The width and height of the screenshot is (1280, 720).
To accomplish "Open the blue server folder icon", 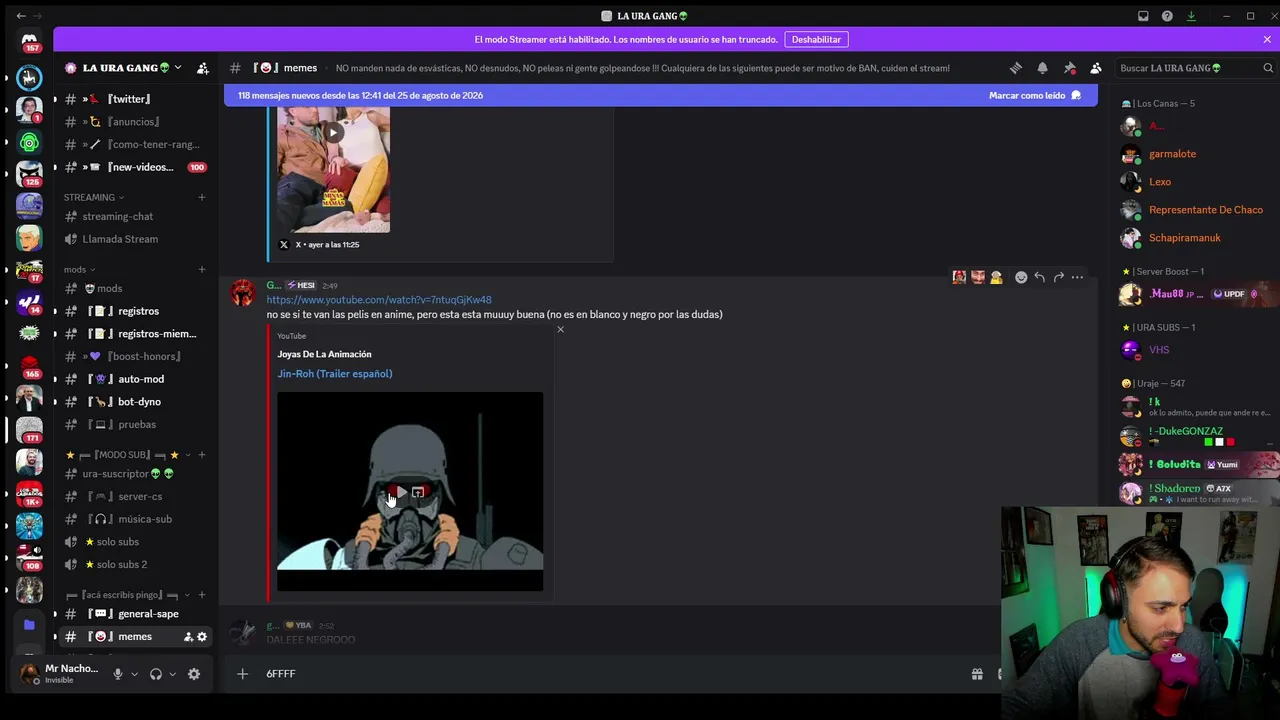I will click(x=29, y=625).
